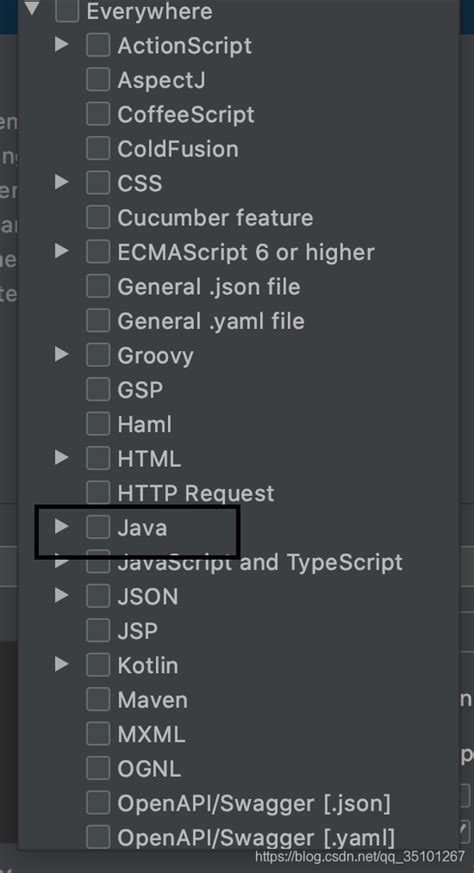Image resolution: width=474 pixels, height=873 pixels.
Task: Tick the HTTP Request checkbox
Action: click(x=98, y=493)
